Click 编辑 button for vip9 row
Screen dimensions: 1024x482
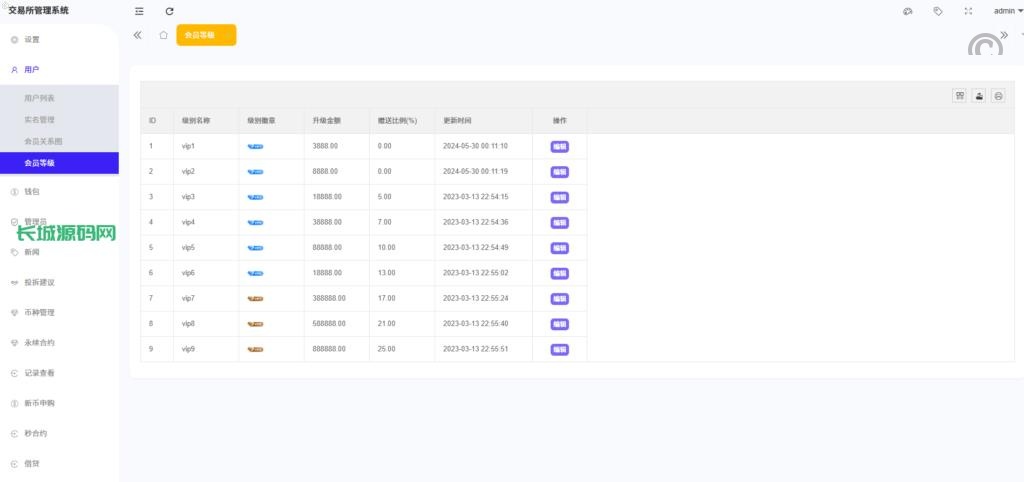point(559,349)
